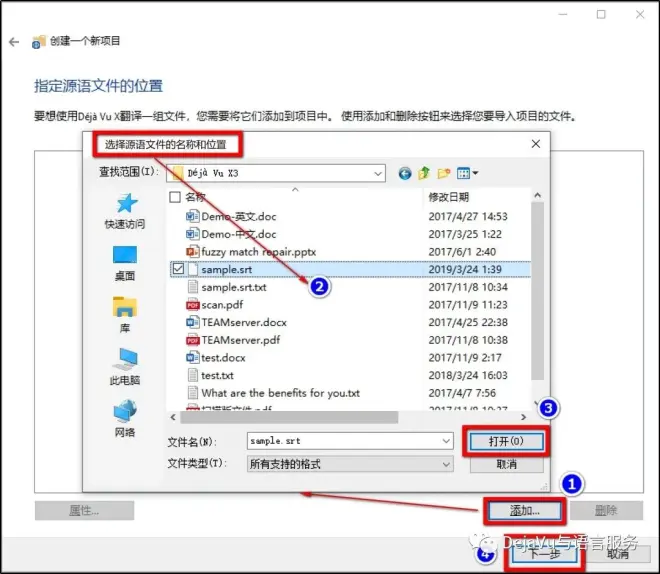
Task: Select the TEAMserver.docx file icon
Action: pos(192,322)
